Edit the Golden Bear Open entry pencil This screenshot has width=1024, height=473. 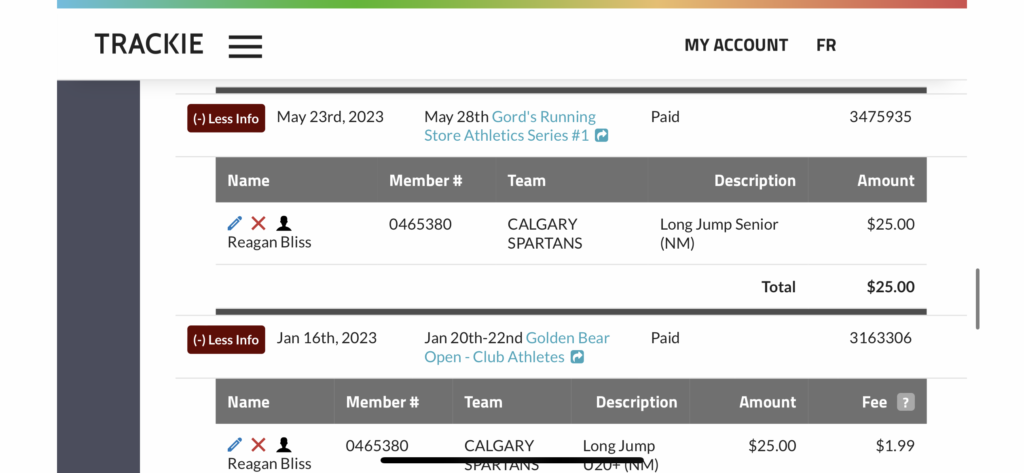point(234,445)
